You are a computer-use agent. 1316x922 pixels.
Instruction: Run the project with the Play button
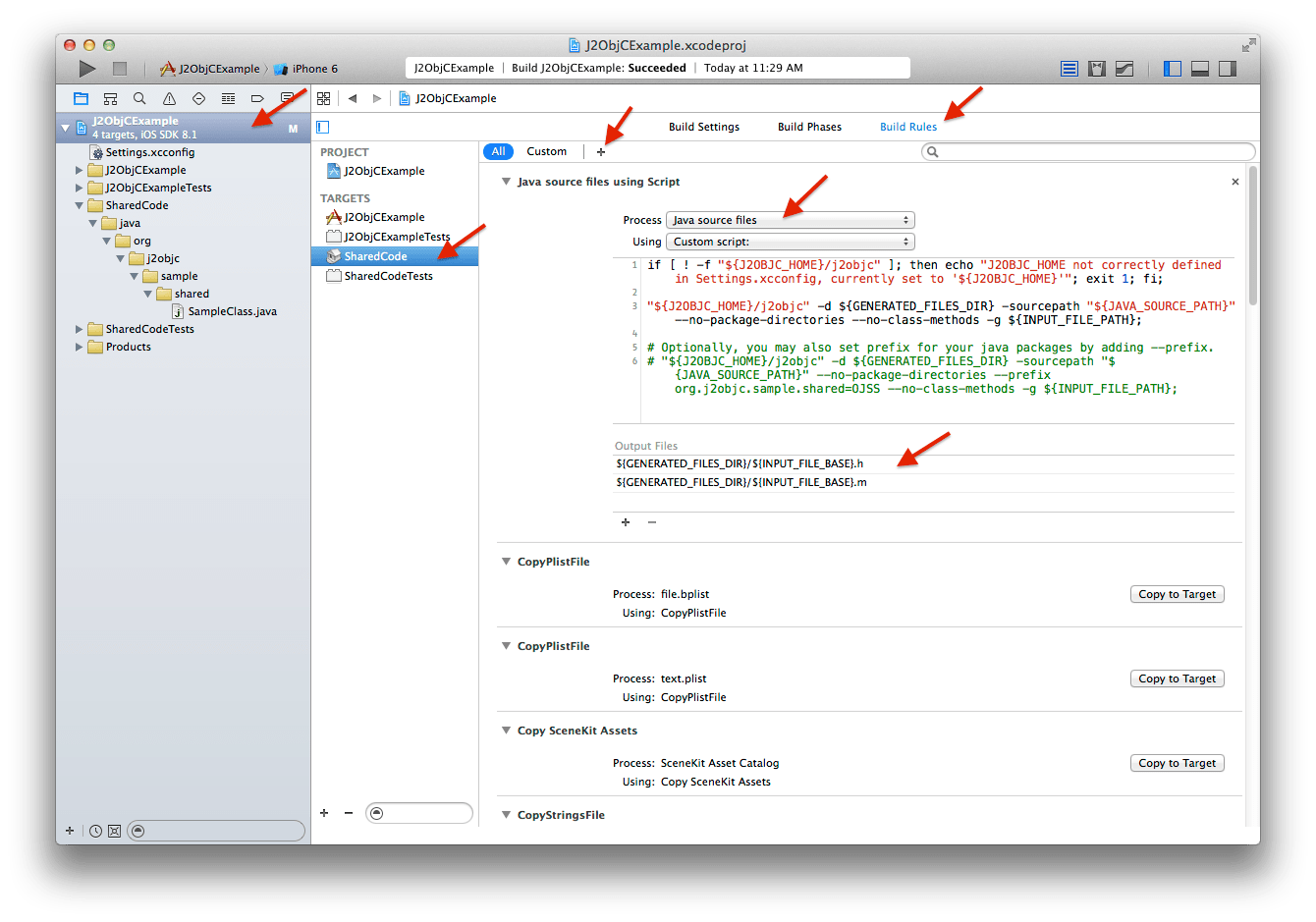click(x=86, y=68)
